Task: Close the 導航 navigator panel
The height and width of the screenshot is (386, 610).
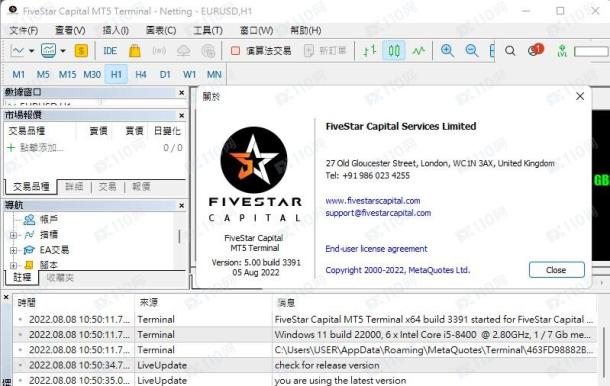Action: pyautogui.click(x=181, y=205)
